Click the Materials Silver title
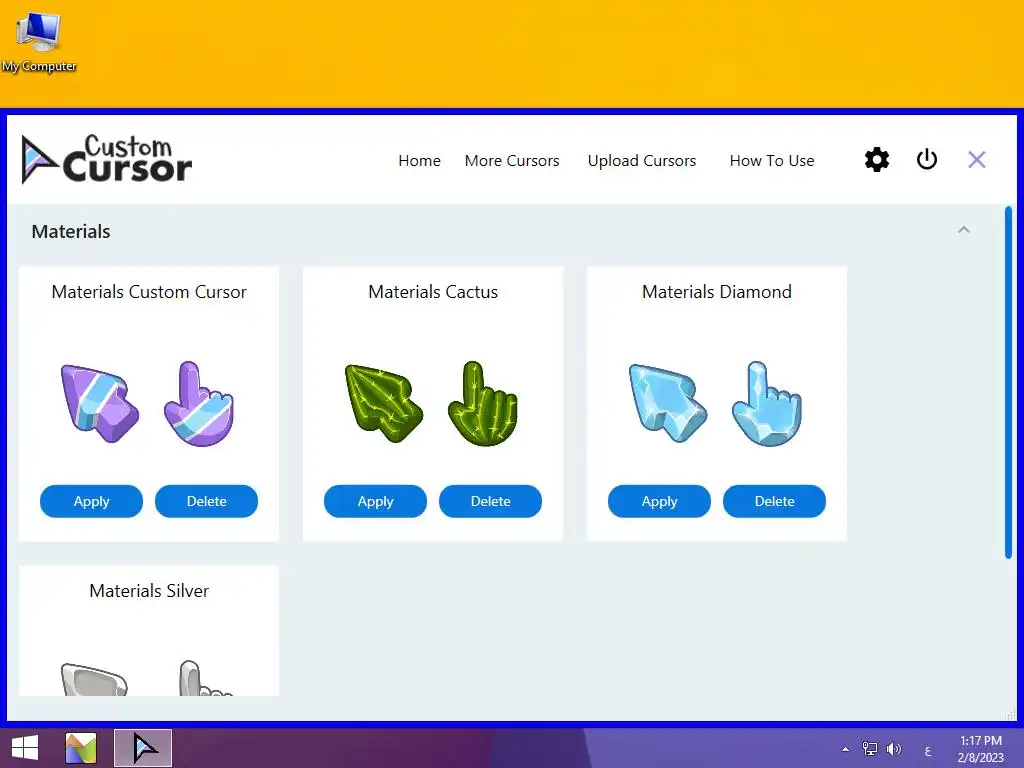The width and height of the screenshot is (1024, 768). point(149,591)
